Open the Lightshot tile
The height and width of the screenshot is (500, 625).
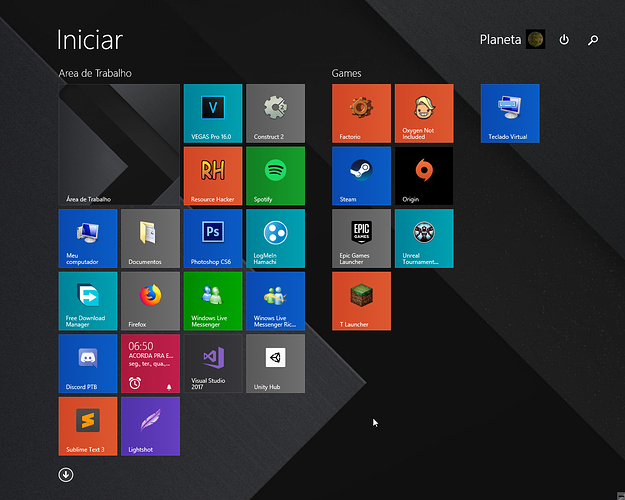(150, 426)
